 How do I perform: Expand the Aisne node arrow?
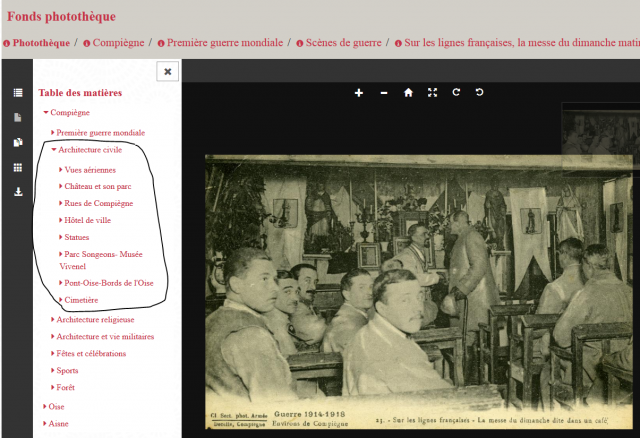(x=45, y=423)
